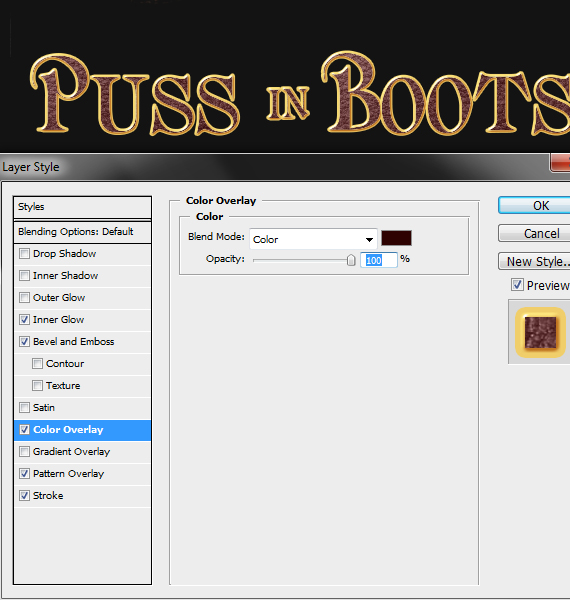Tick the Satin checkbox
Image resolution: width=570 pixels, height=600 pixels.
[24, 408]
